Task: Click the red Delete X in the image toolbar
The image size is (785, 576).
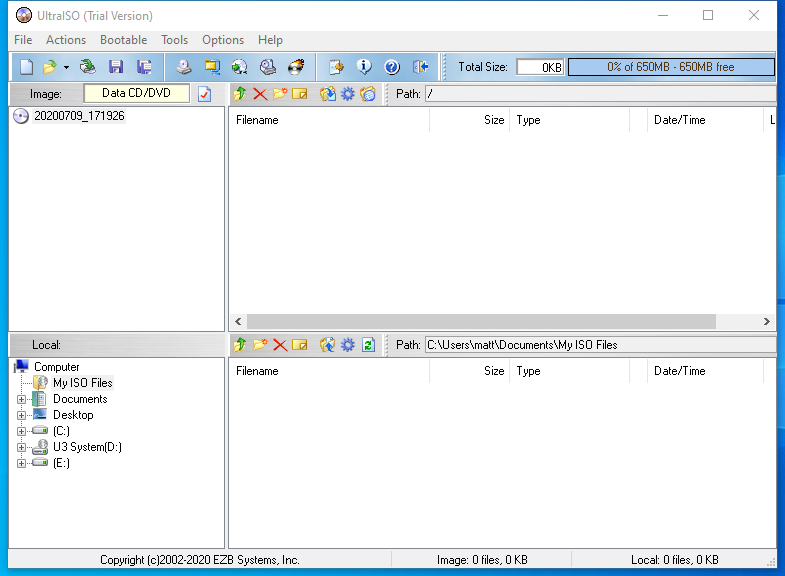Action: [260, 94]
